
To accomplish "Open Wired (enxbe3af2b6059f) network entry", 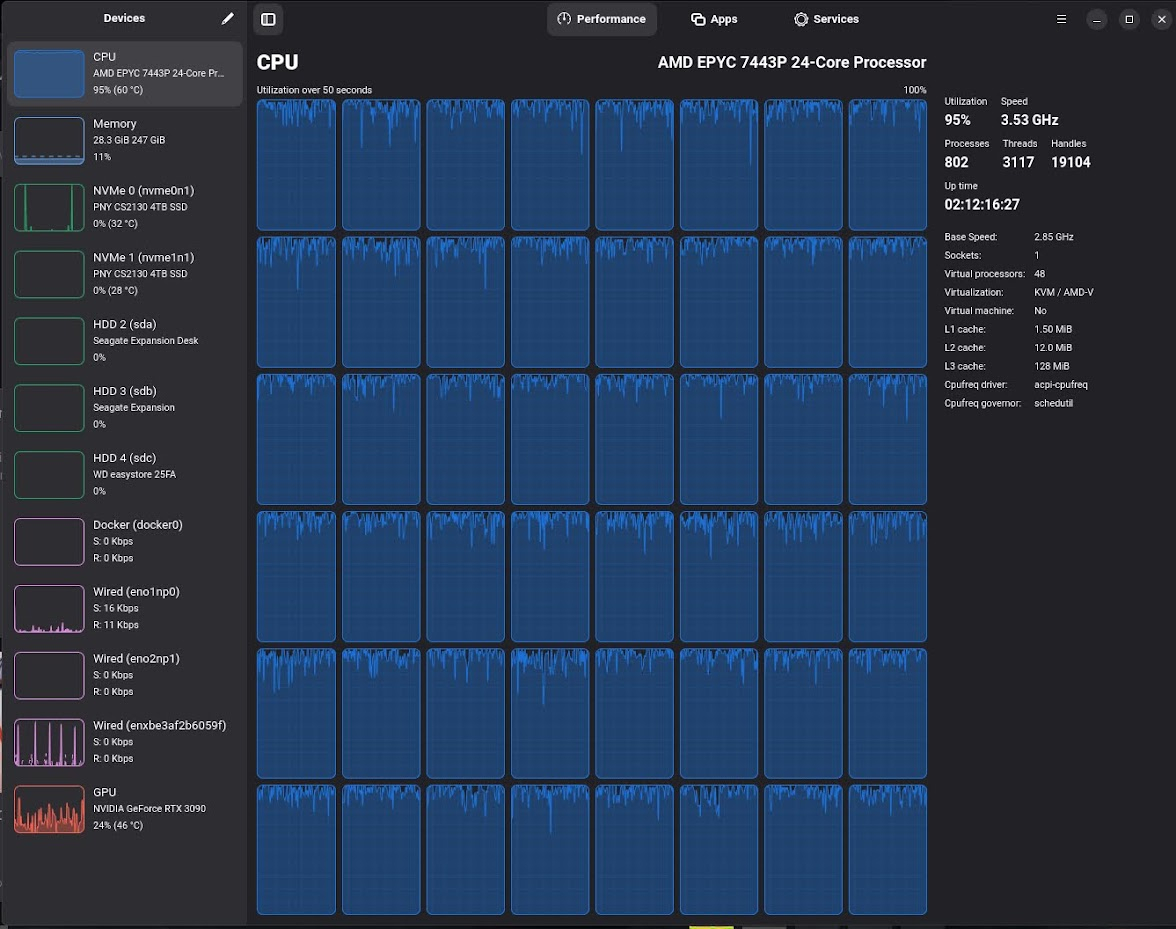I will [124, 742].
